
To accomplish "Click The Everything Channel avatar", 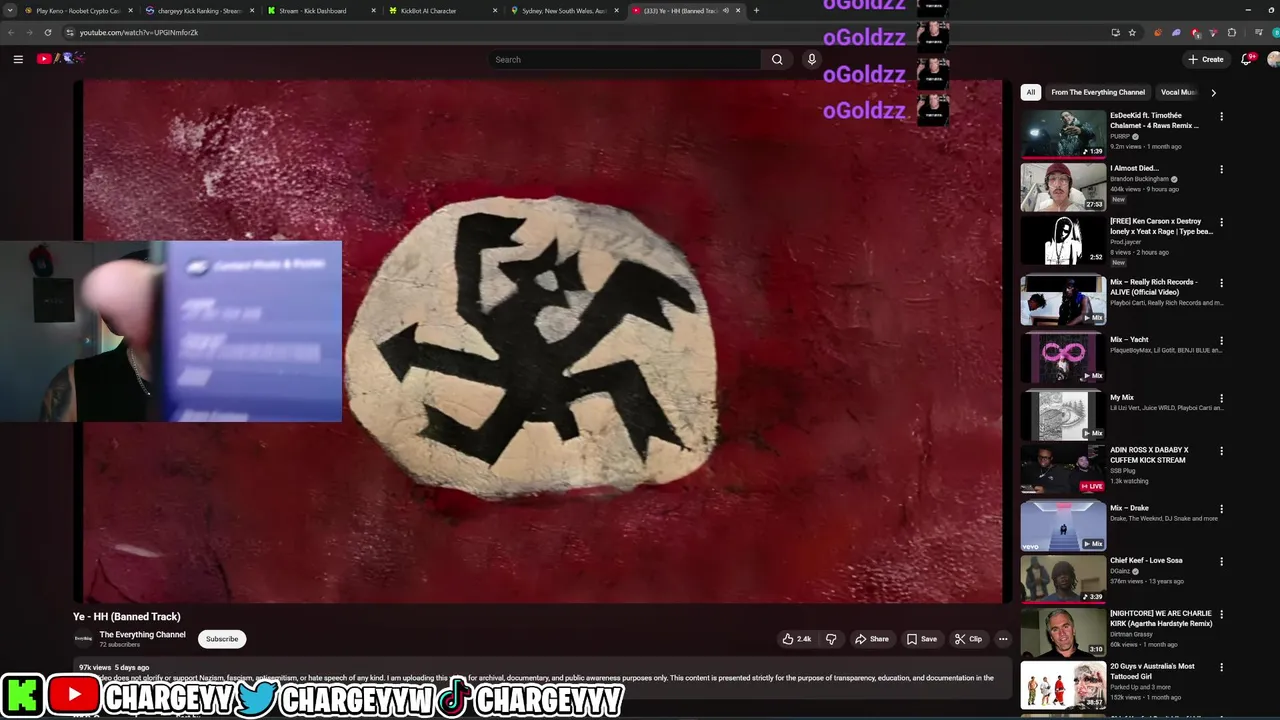I will 83,638.
